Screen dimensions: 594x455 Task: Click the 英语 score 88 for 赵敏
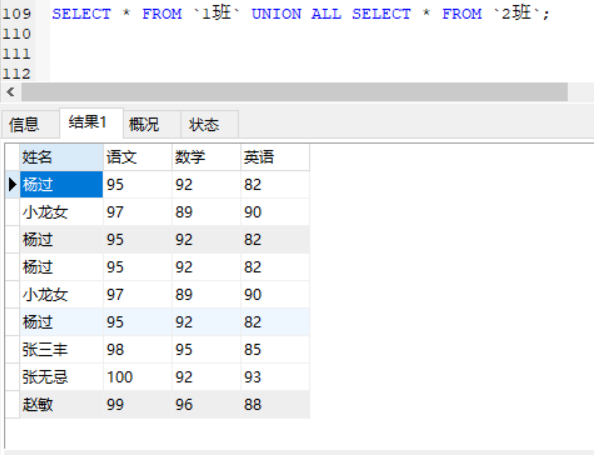[x=275, y=404]
